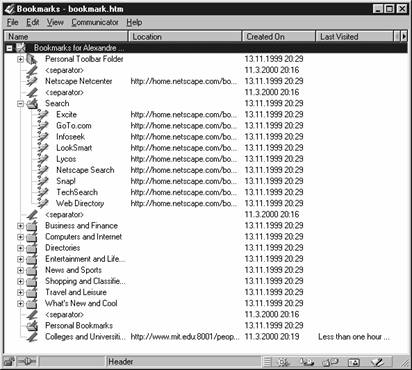Screen dimensions: 412x370
Task: Sort by the Name column header
Action: tap(66, 36)
